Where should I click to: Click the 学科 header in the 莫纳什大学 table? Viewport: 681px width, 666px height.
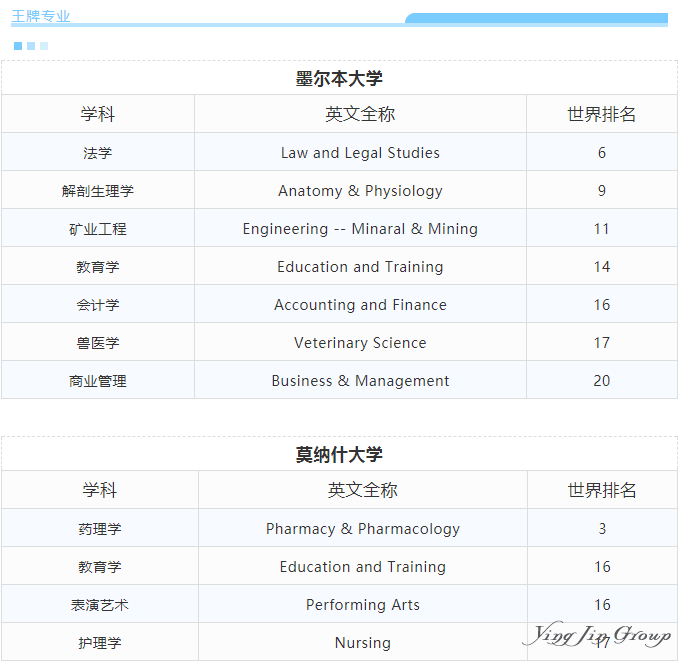click(100, 490)
